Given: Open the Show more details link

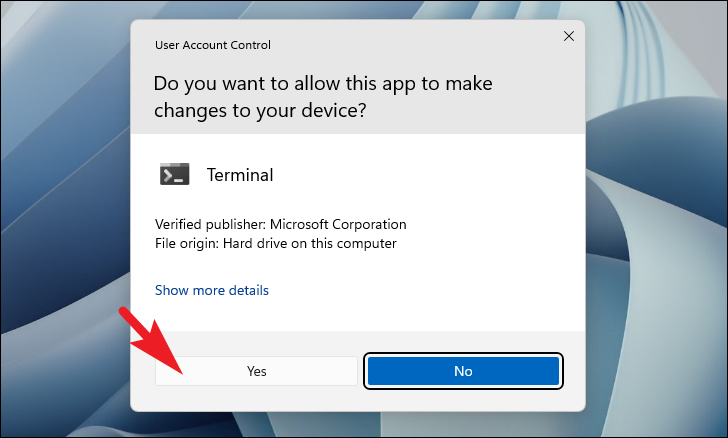Looking at the screenshot, I should tap(212, 290).
